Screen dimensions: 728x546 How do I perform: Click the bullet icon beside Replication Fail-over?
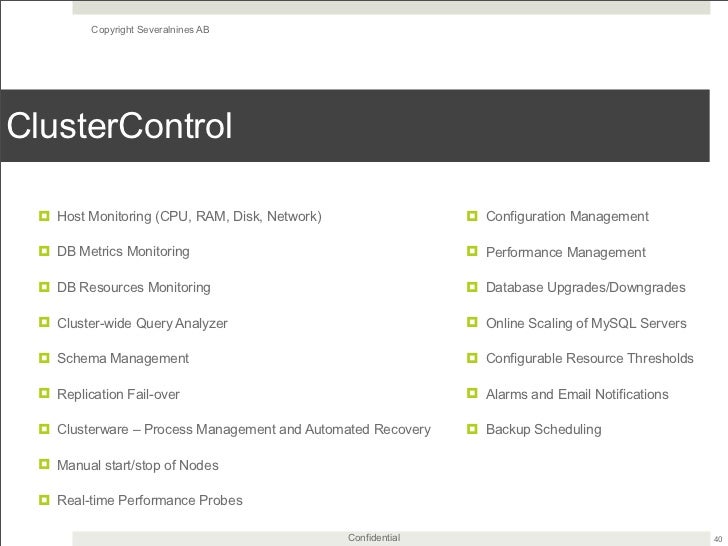pyautogui.click(x=44, y=394)
